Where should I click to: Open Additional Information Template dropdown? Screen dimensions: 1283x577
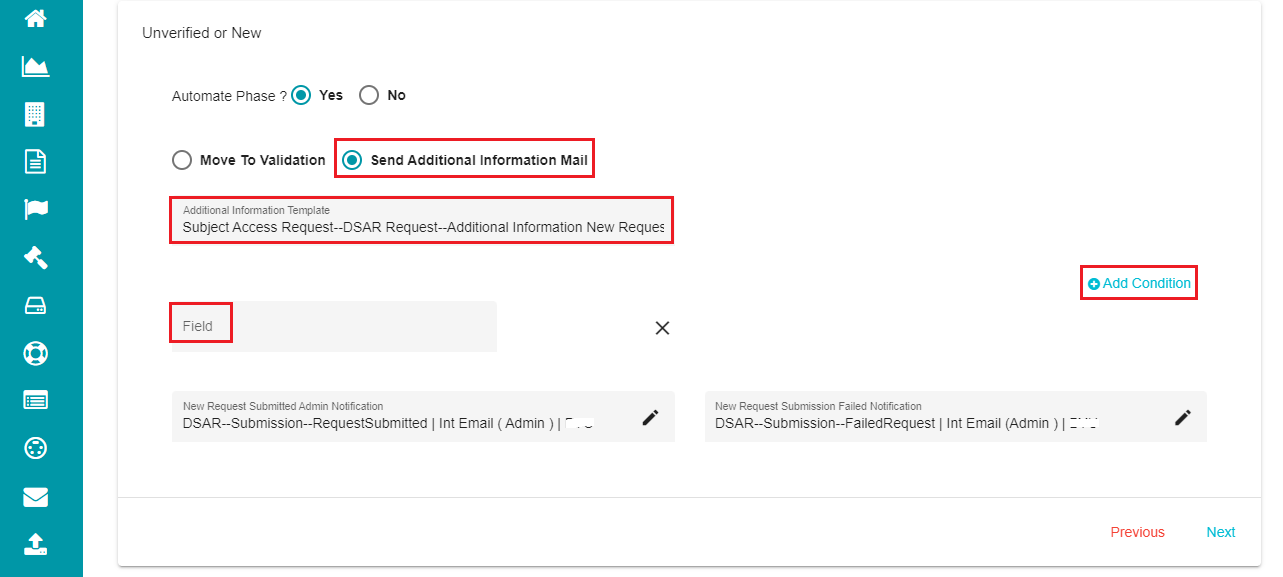coord(422,219)
